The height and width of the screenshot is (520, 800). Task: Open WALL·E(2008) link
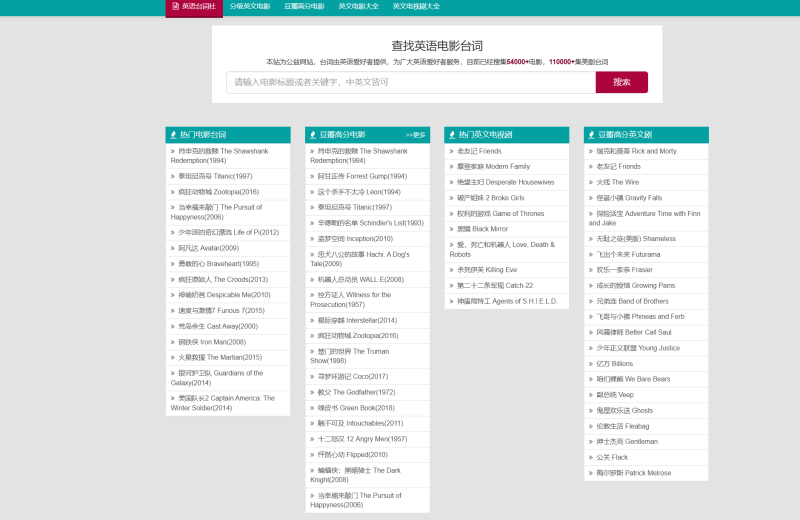[361, 280]
